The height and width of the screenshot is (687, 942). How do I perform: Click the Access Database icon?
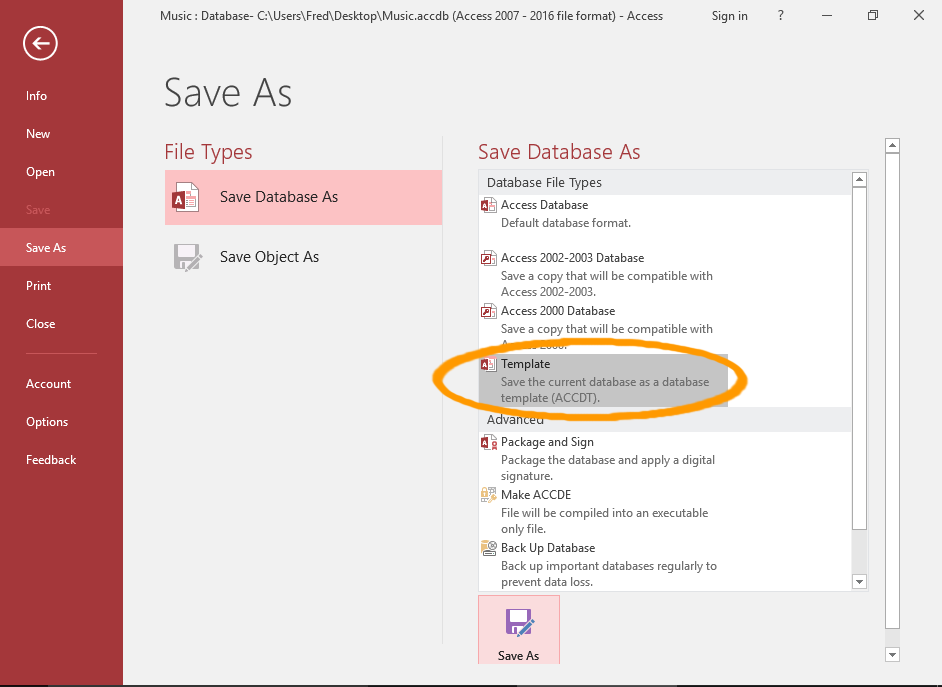tap(488, 205)
